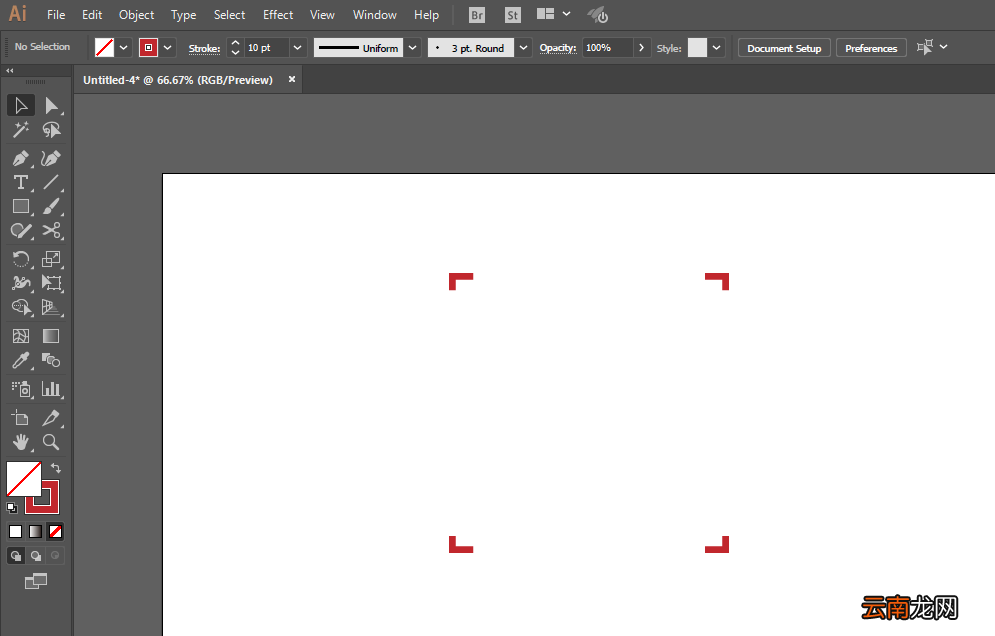The width and height of the screenshot is (995, 636).
Task: Pick the Symbol Sprayer tool
Action: [x=21, y=389]
